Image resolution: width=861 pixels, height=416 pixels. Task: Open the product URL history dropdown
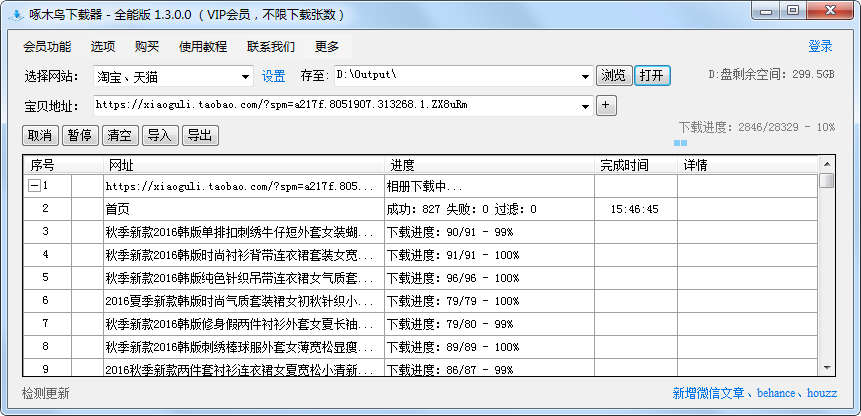pos(586,105)
